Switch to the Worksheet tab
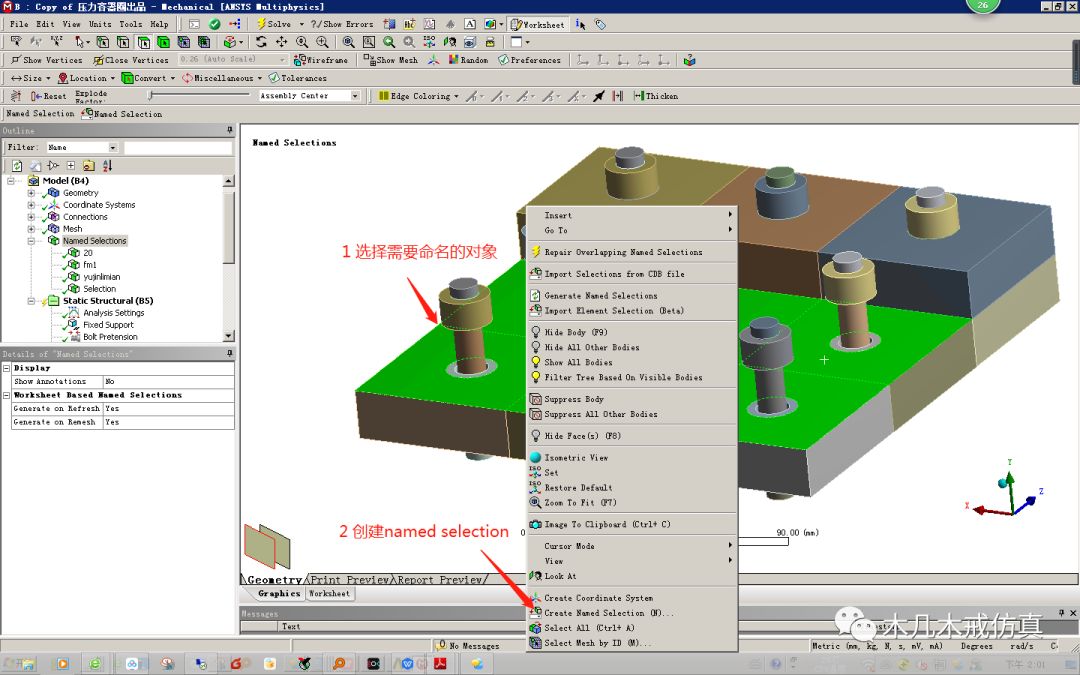 (x=330, y=592)
